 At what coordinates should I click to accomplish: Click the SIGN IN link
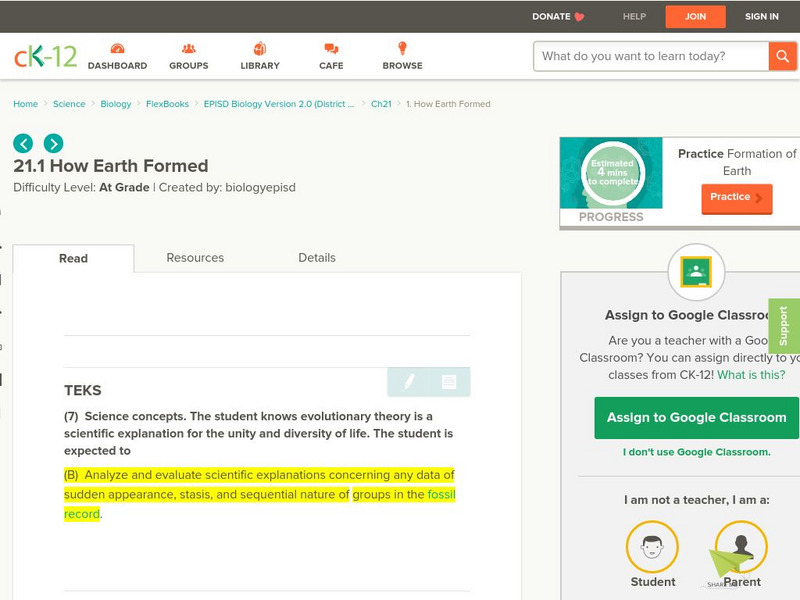pos(762,17)
